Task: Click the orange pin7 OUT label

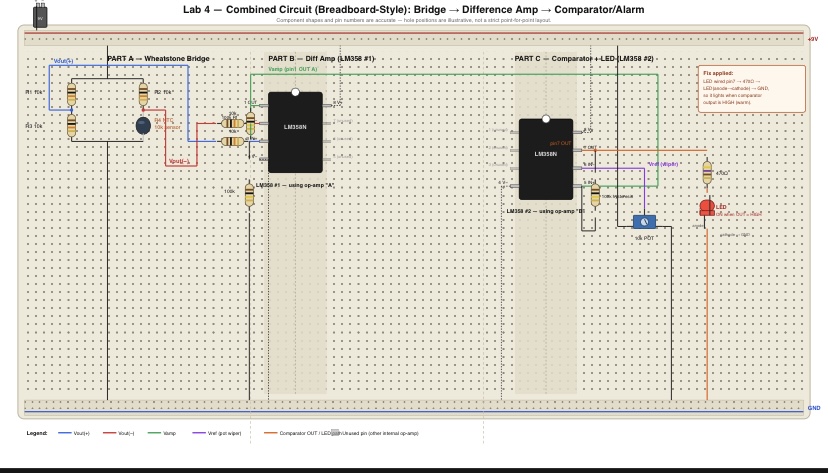Action: pos(560,143)
